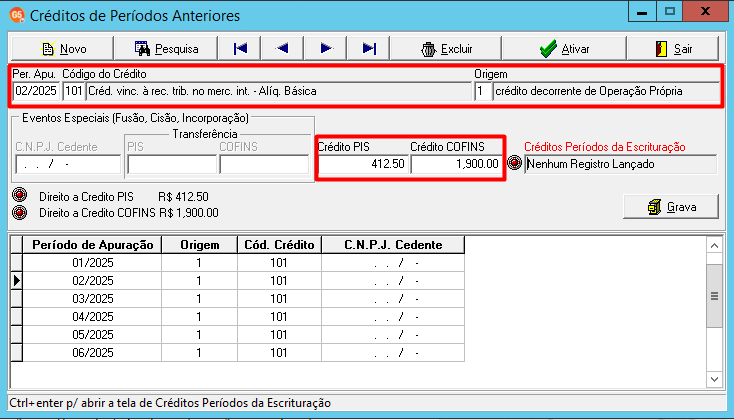Click scrollbar down arrow in grid
This screenshot has width=734, height=420.
click(x=714, y=379)
